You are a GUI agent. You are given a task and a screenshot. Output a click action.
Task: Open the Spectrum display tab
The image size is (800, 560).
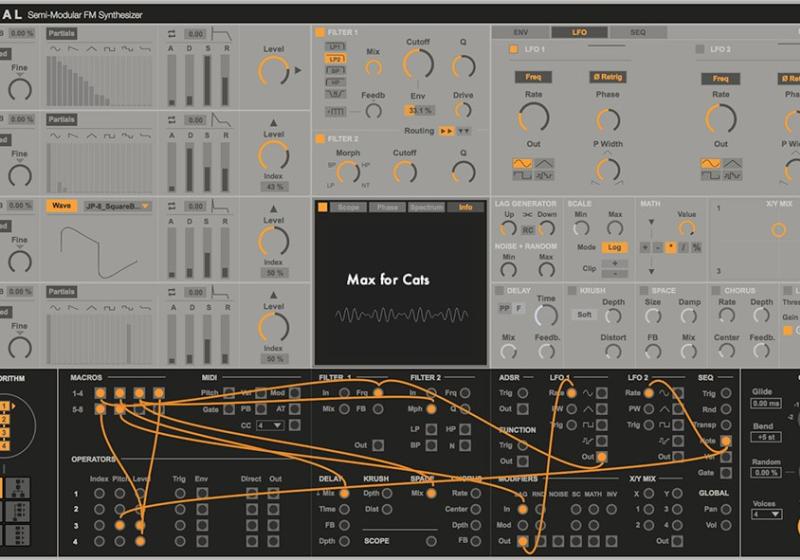coord(425,207)
